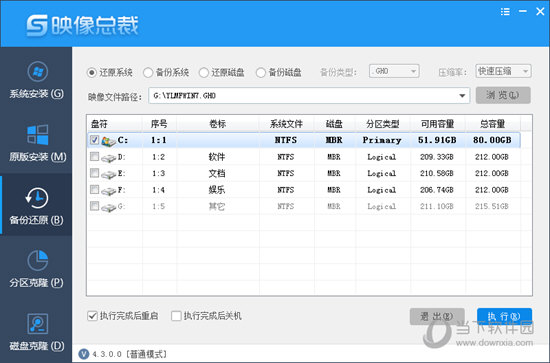Sort by 可用容量 column header
550x363 pixels.
click(438, 124)
